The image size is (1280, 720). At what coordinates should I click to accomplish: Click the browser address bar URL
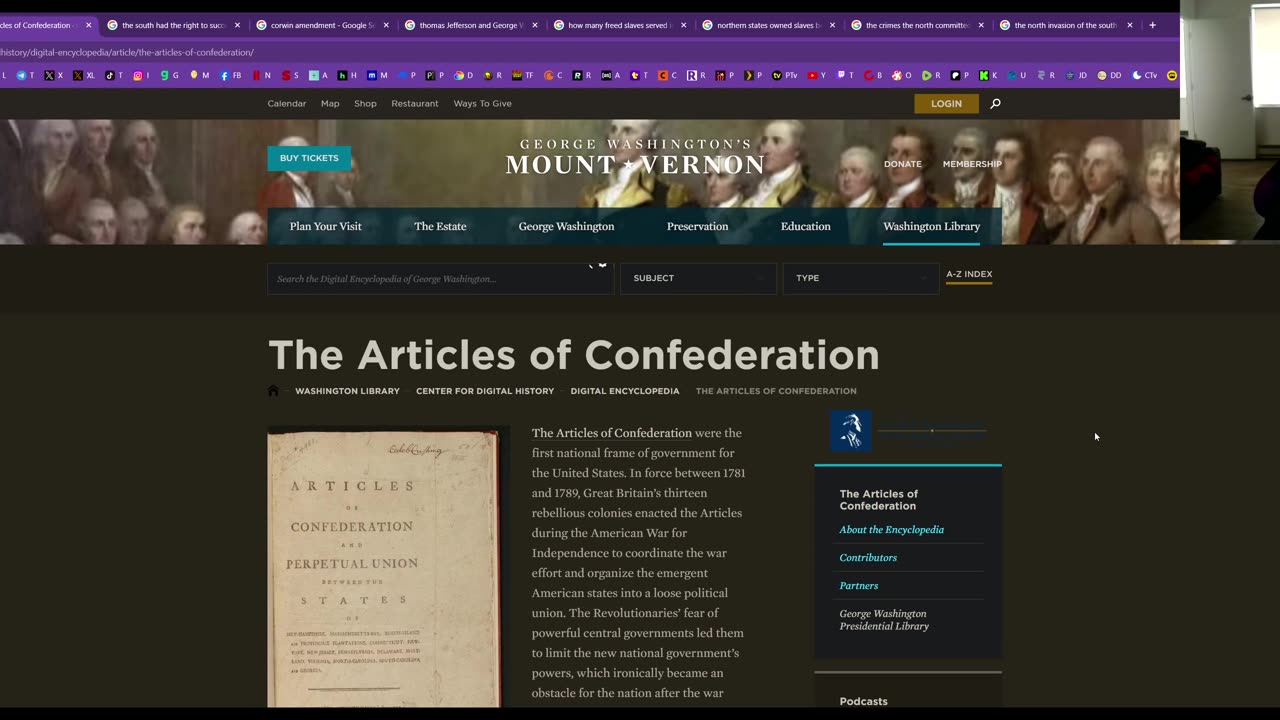coord(127,52)
